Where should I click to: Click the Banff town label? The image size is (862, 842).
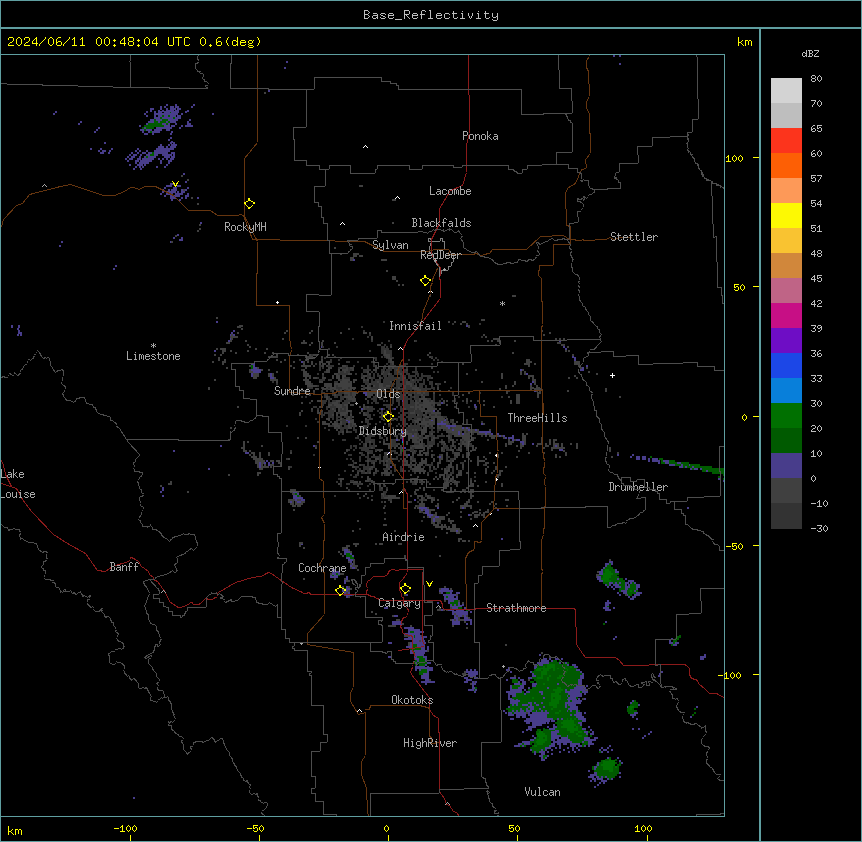(124, 567)
